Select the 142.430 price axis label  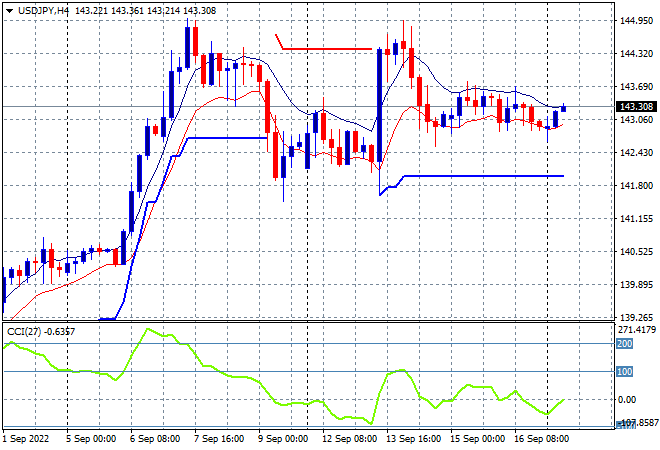tap(637, 152)
